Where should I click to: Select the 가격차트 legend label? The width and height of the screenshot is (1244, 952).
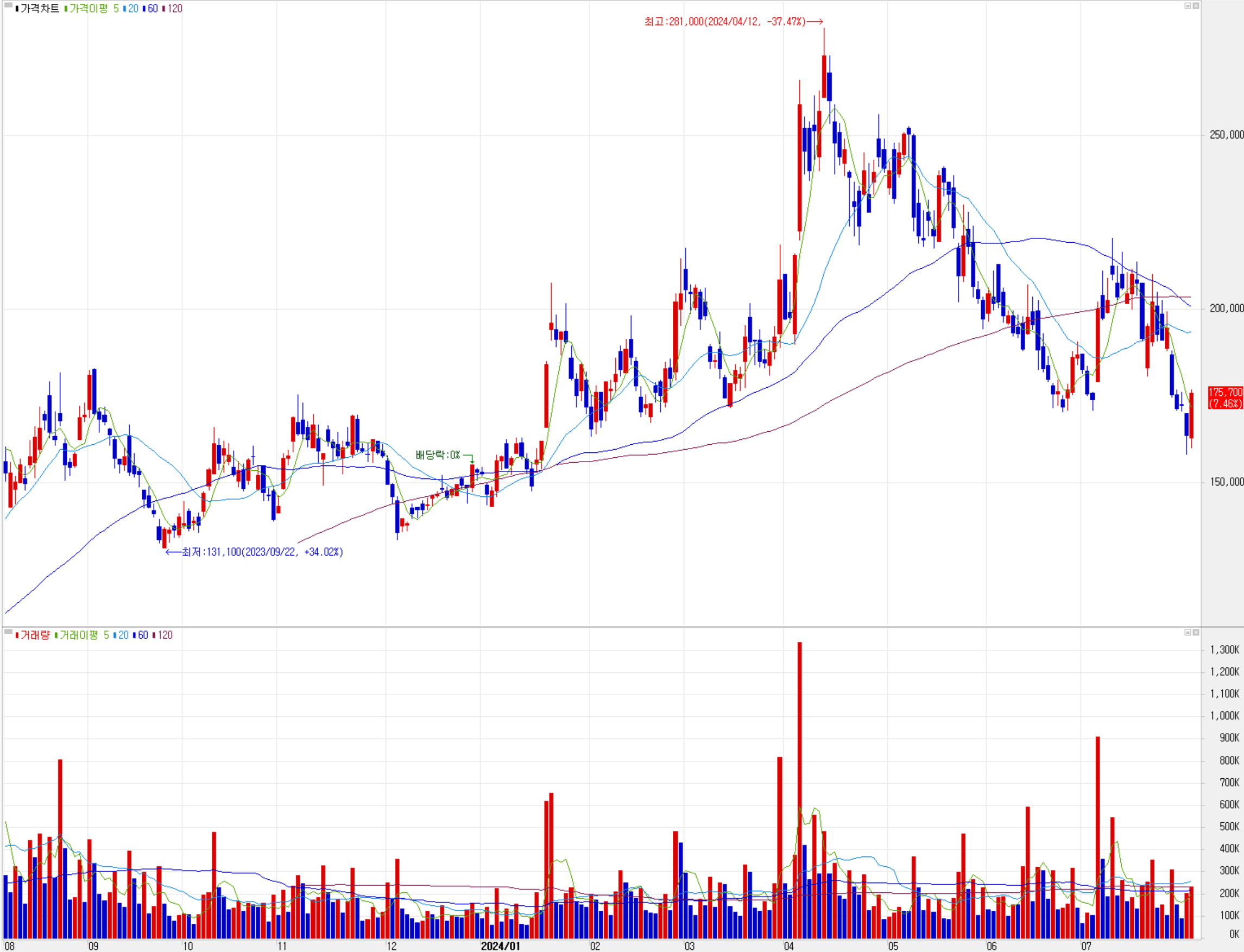40,9
